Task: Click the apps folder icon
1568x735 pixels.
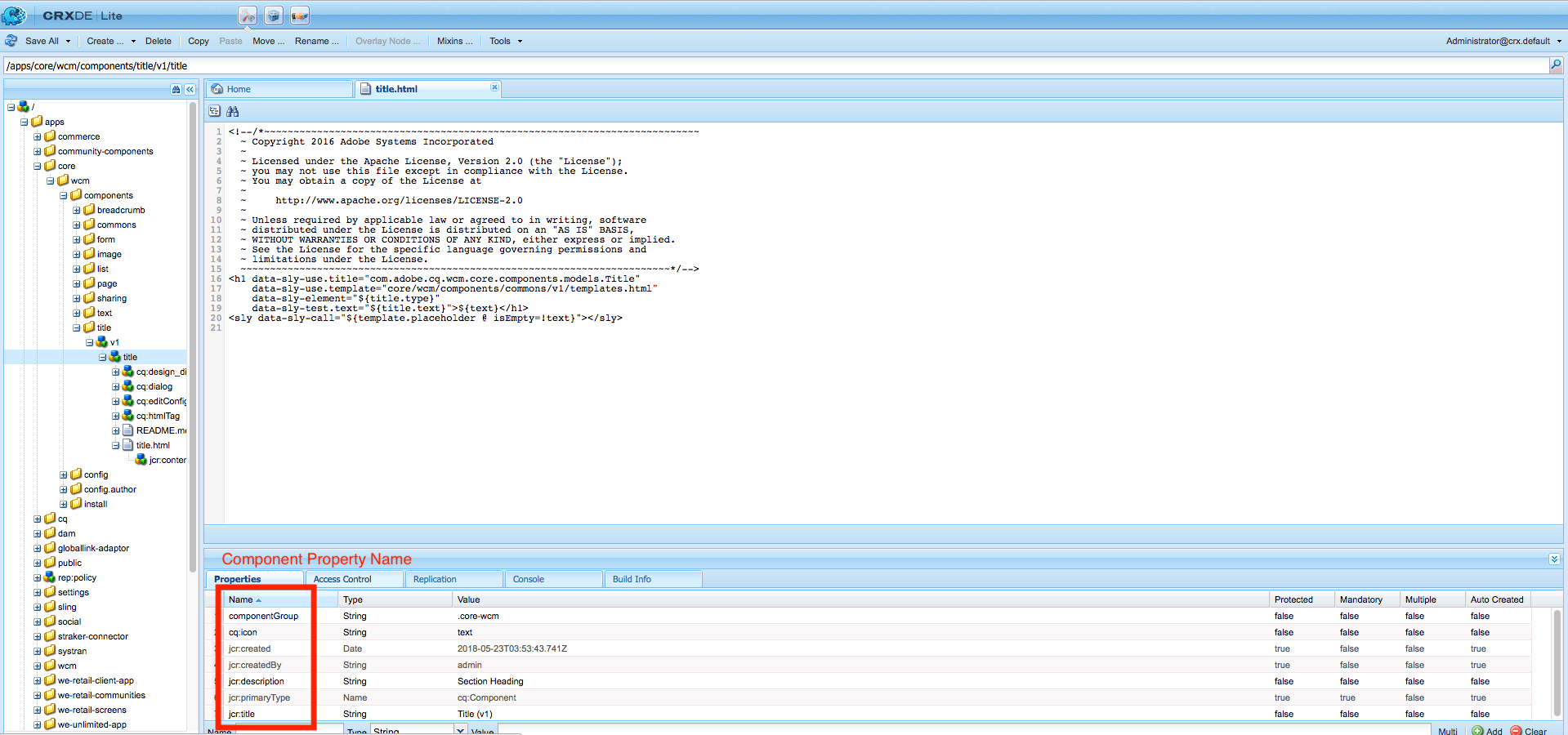Action: (x=37, y=122)
